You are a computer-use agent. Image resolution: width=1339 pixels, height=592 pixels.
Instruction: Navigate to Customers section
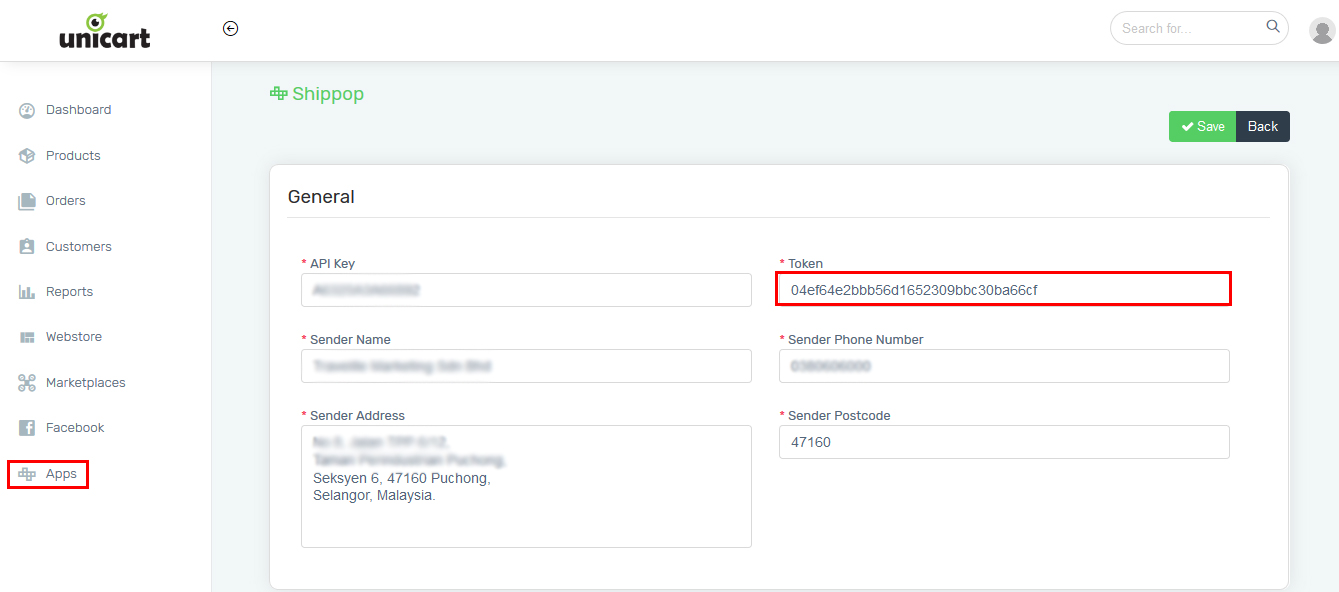coord(79,247)
